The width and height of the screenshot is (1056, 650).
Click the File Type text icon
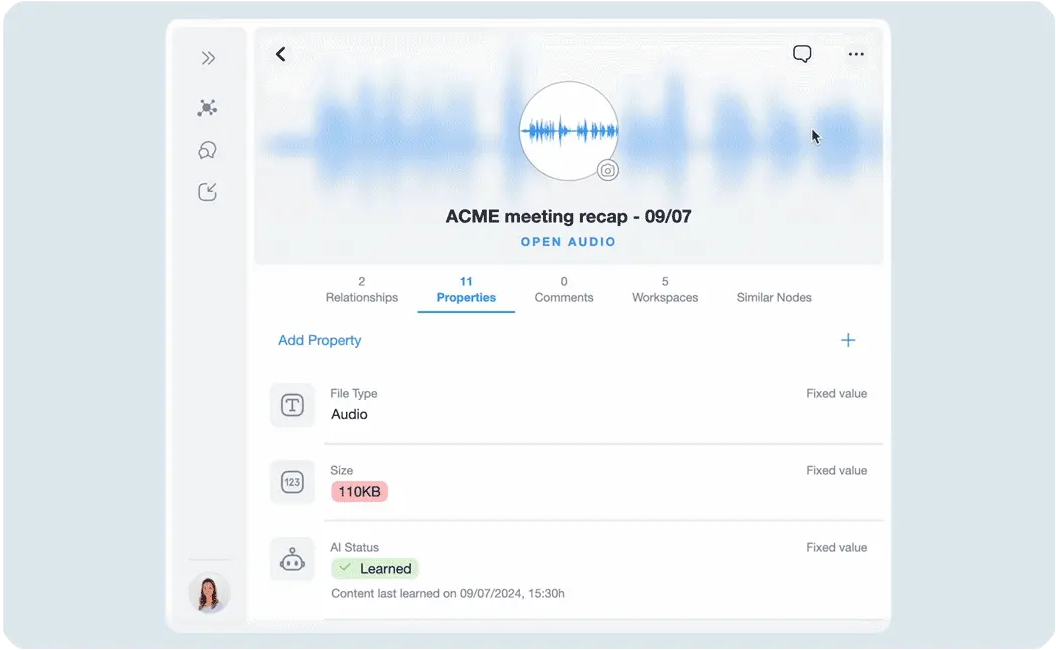pos(292,405)
